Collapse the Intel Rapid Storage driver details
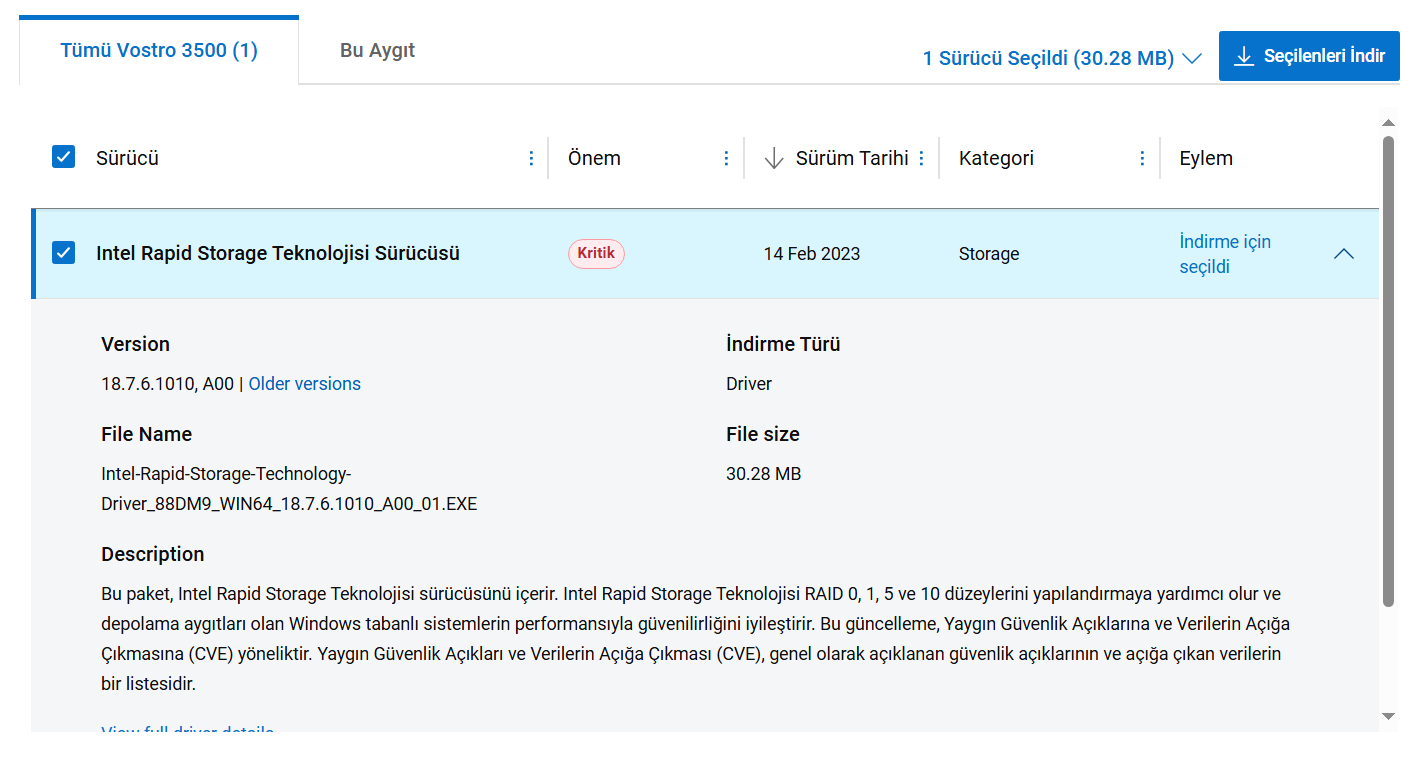 tap(1344, 254)
